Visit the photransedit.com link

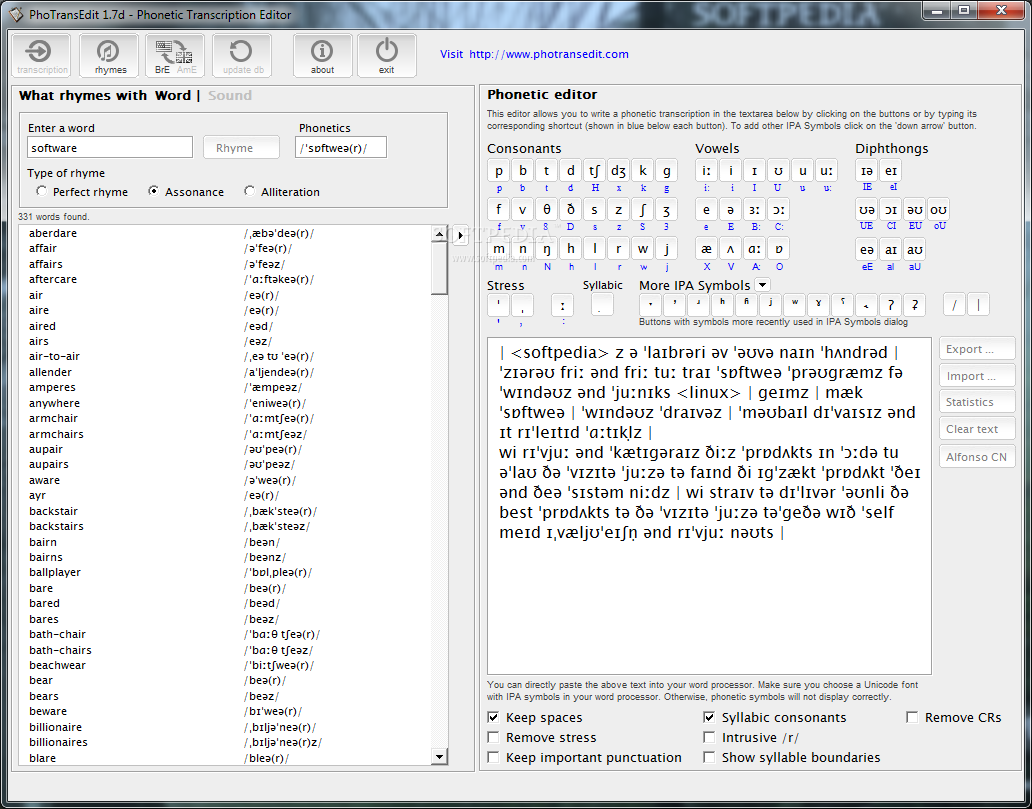coord(549,54)
